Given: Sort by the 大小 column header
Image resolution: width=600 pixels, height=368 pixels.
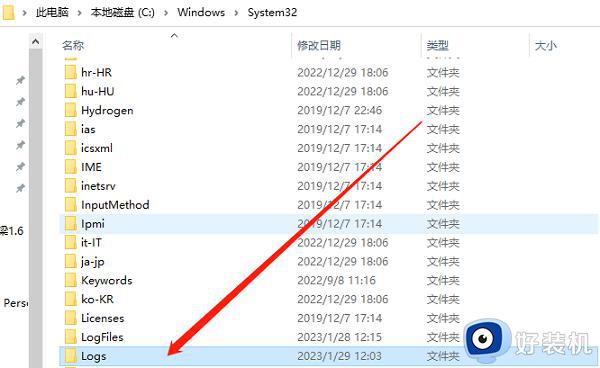Looking at the screenshot, I should [x=546, y=46].
